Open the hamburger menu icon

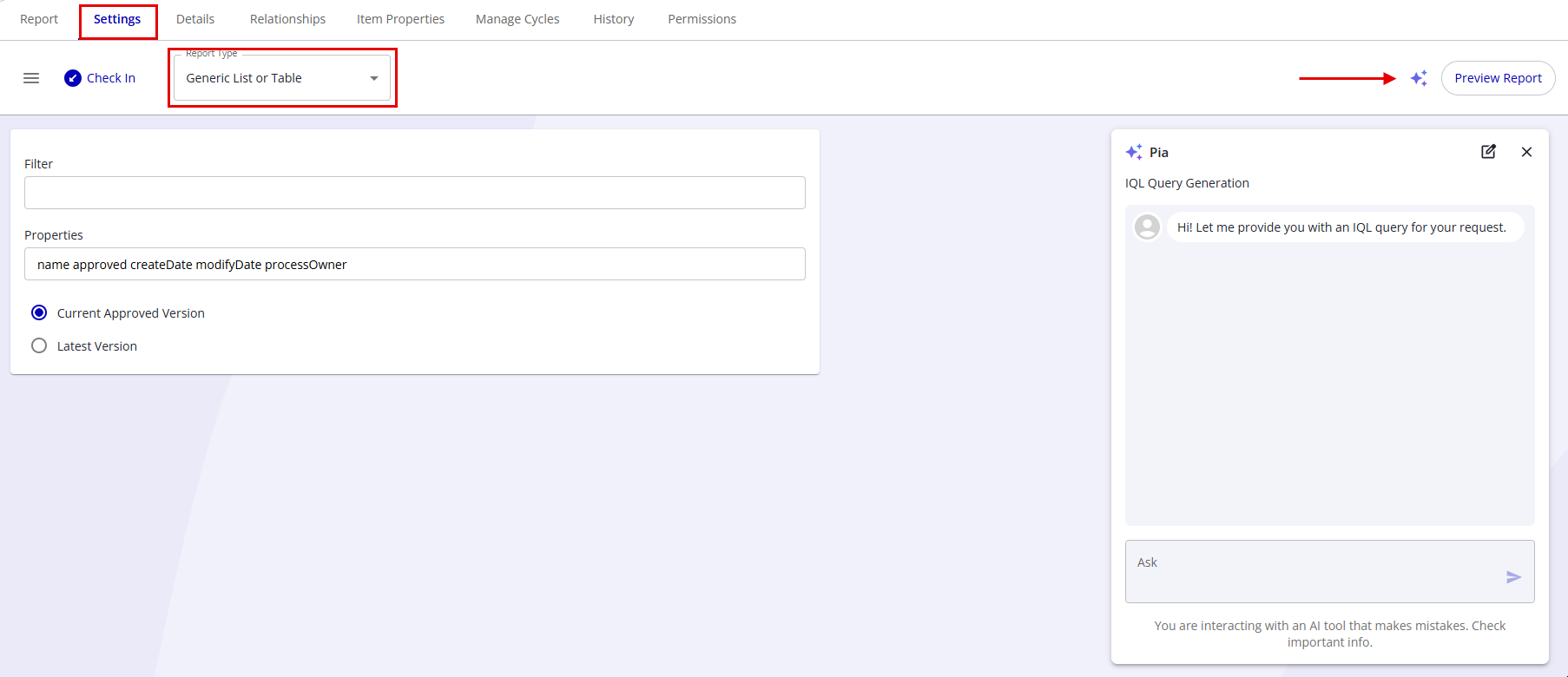coord(31,78)
